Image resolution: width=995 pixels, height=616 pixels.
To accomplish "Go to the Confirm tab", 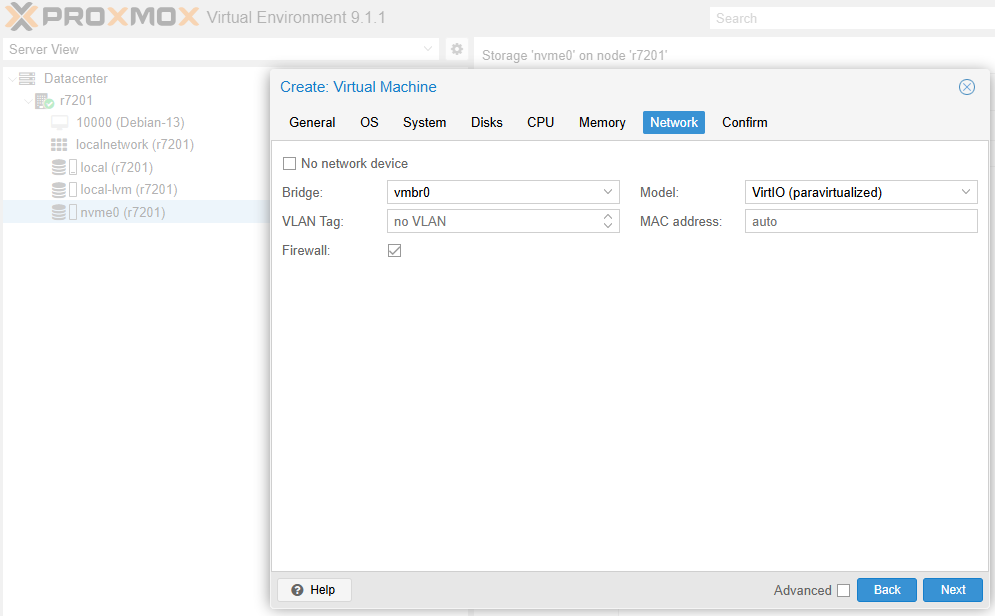I will 745,122.
